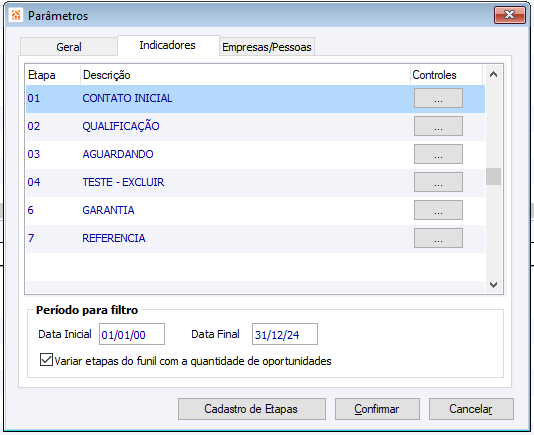This screenshot has height=435, width=534.
Task: Click the Descrição column header
Action: [x=245, y=75]
